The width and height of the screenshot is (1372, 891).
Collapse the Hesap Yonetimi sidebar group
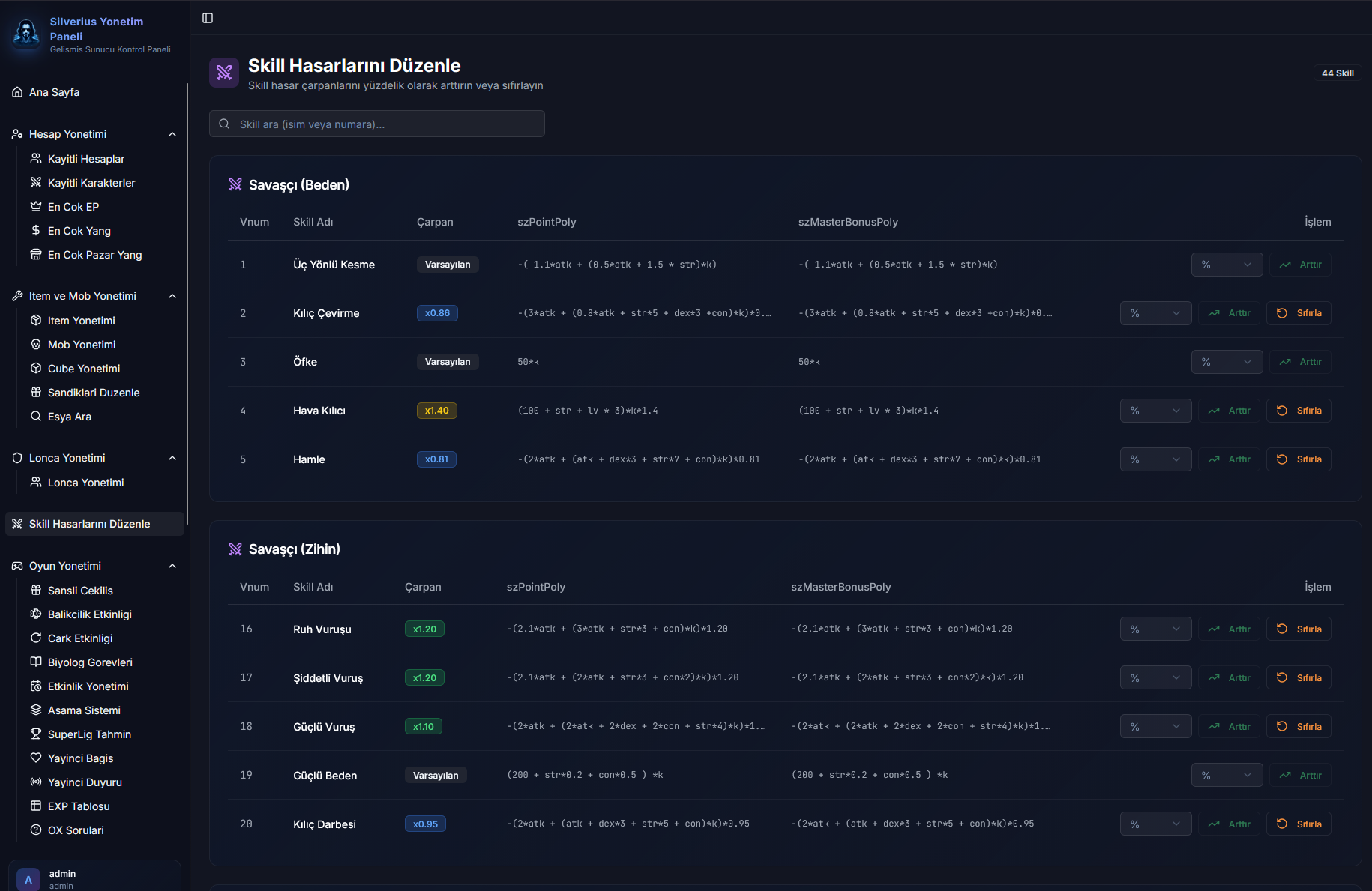(172, 134)
